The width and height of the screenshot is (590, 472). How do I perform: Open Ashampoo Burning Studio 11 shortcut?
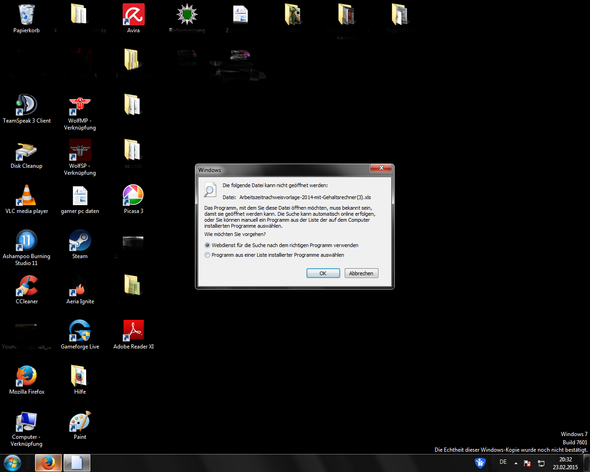click(x=26, y=247)
